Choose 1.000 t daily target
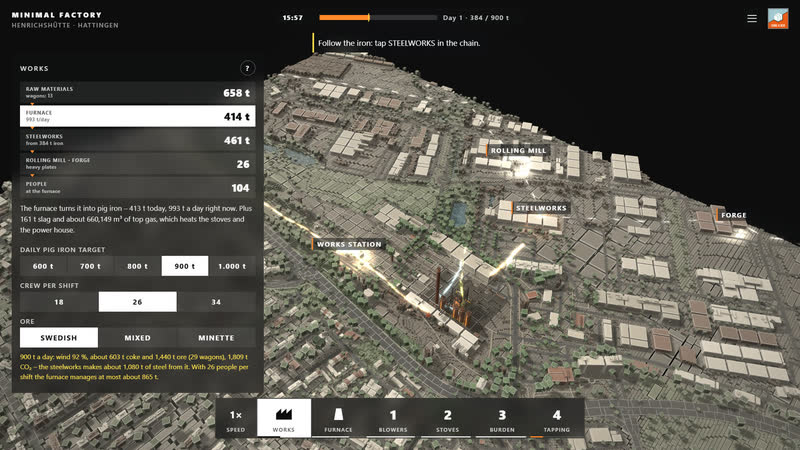This screenshot has height=450, width=800. (x=232, y=266)
